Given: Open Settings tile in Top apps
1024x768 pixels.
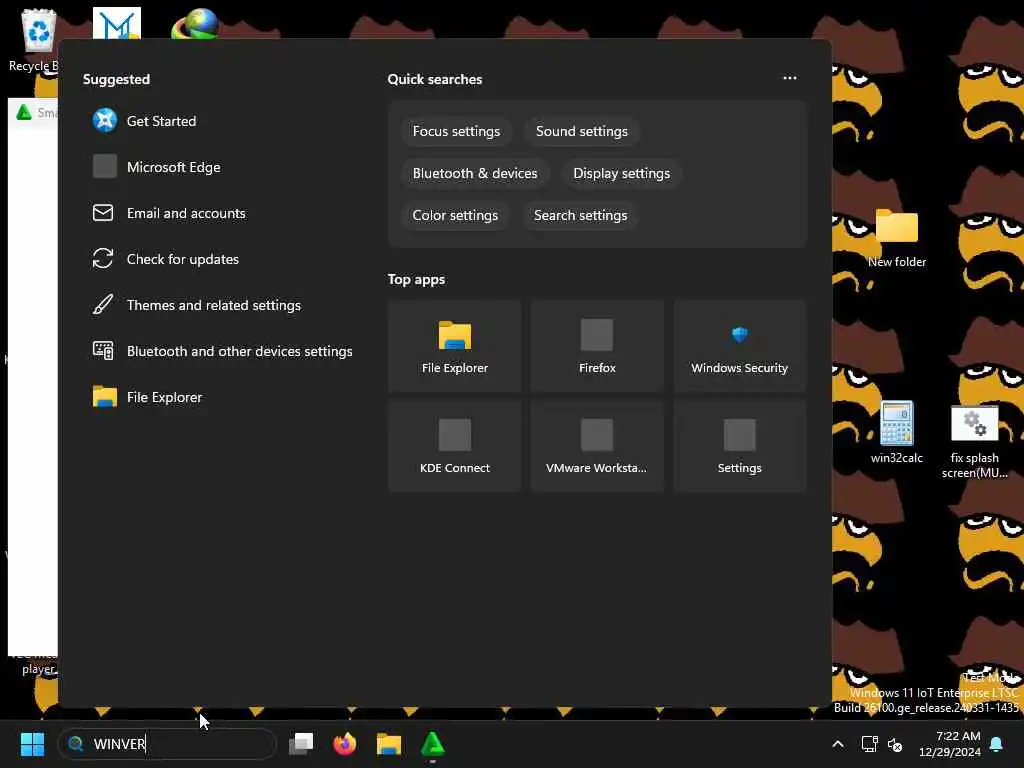Looking at the screenshot, I should click(739, 446).
